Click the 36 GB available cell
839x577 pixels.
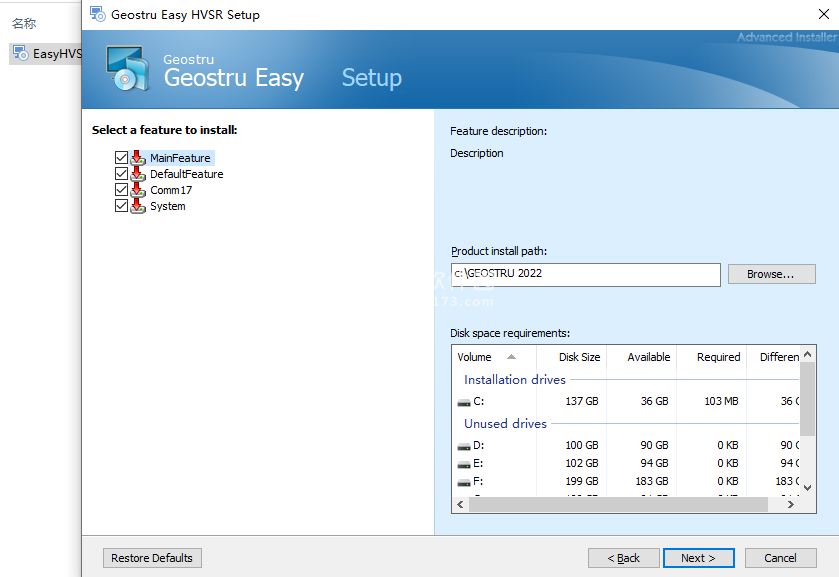[654, 401]
